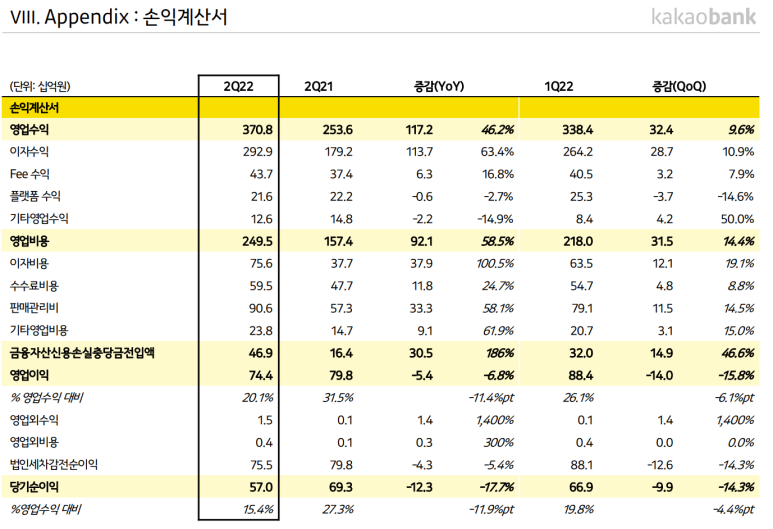Select 영업비용 2Q22 value '249.5'

tap(257, 242)
